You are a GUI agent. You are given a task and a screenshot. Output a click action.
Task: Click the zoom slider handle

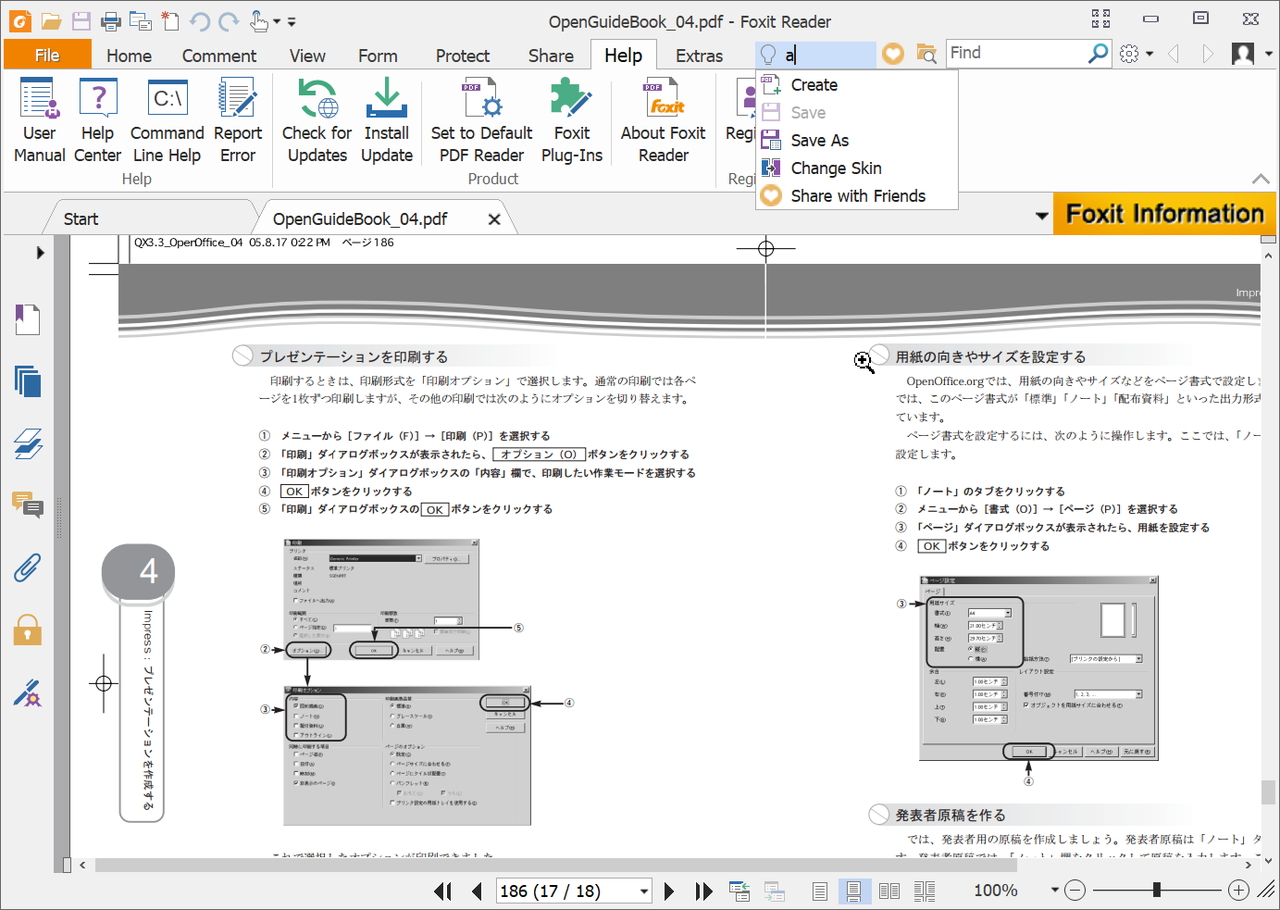[1157, 890]
